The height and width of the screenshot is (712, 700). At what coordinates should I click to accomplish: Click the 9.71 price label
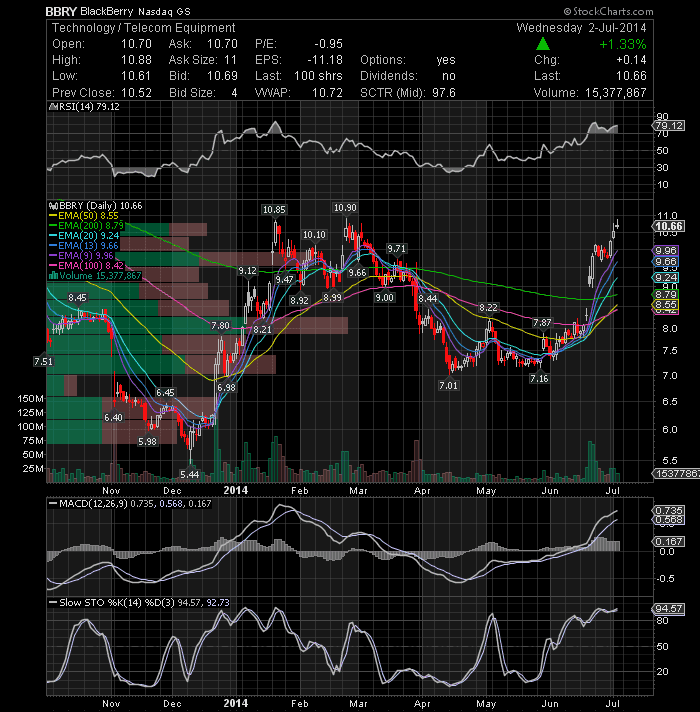click(396, 249)
